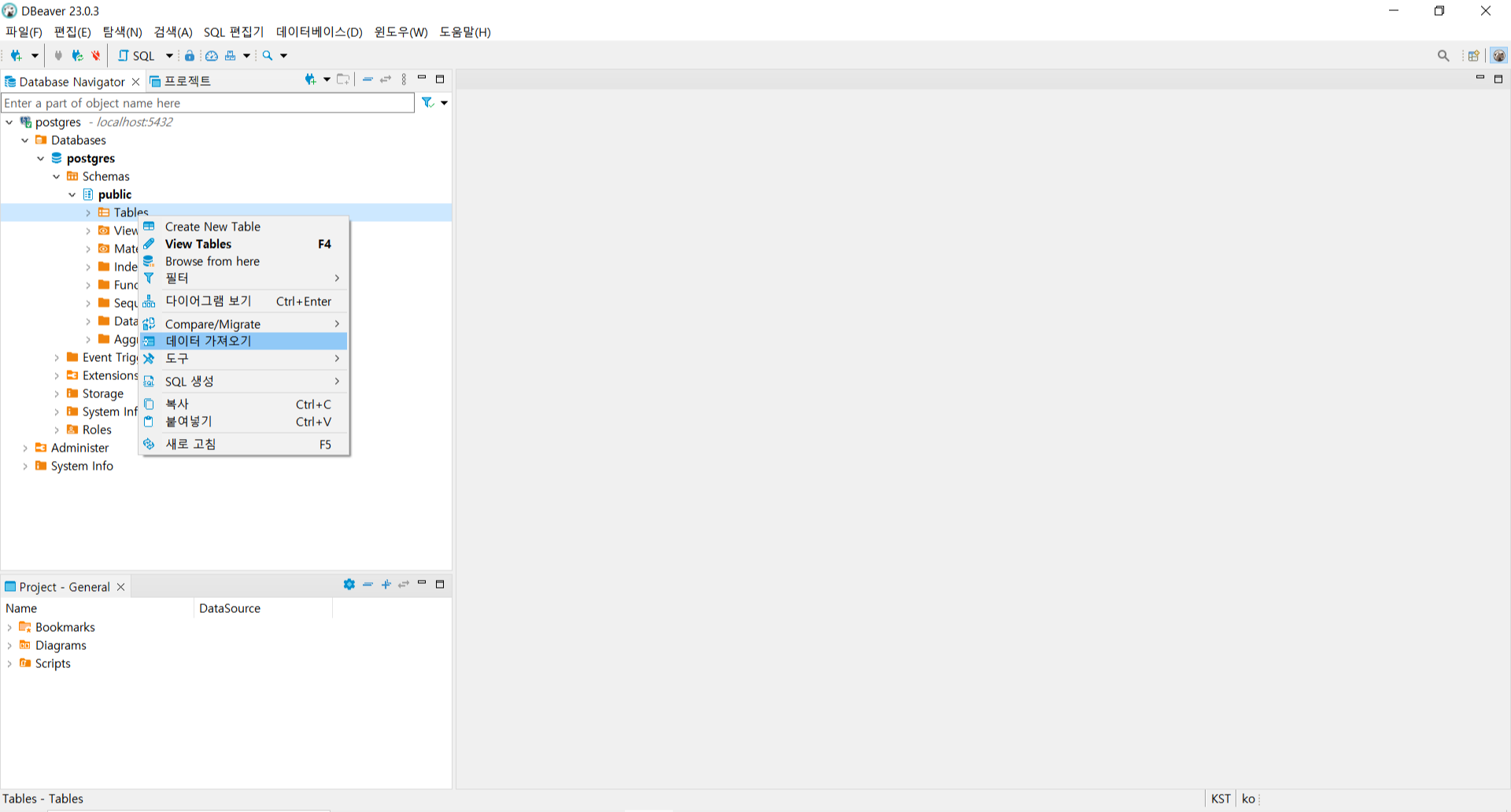The image size is (1511, 812).
Task: Click the New Database Connection plug icon in main toolbar
Action: (x=16, y=56)
